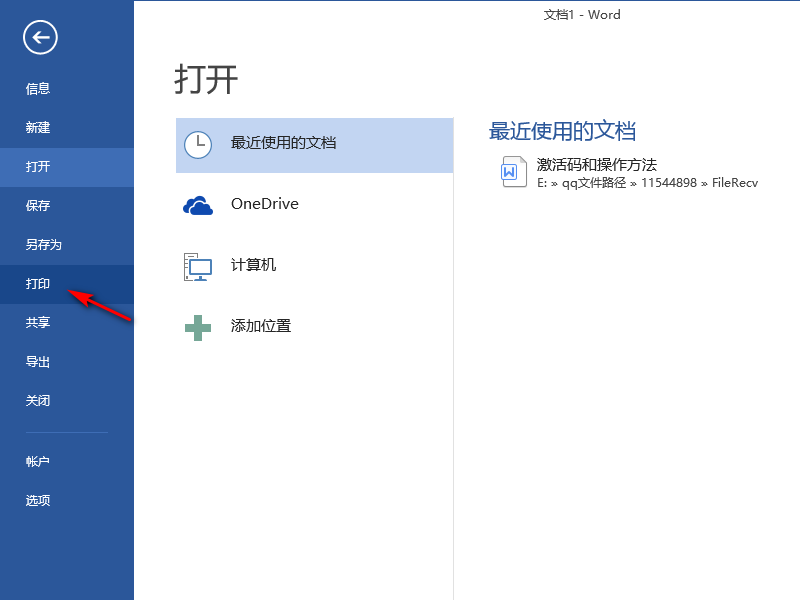
Task: Select the OneDrive location label
Action: [265, 204]
